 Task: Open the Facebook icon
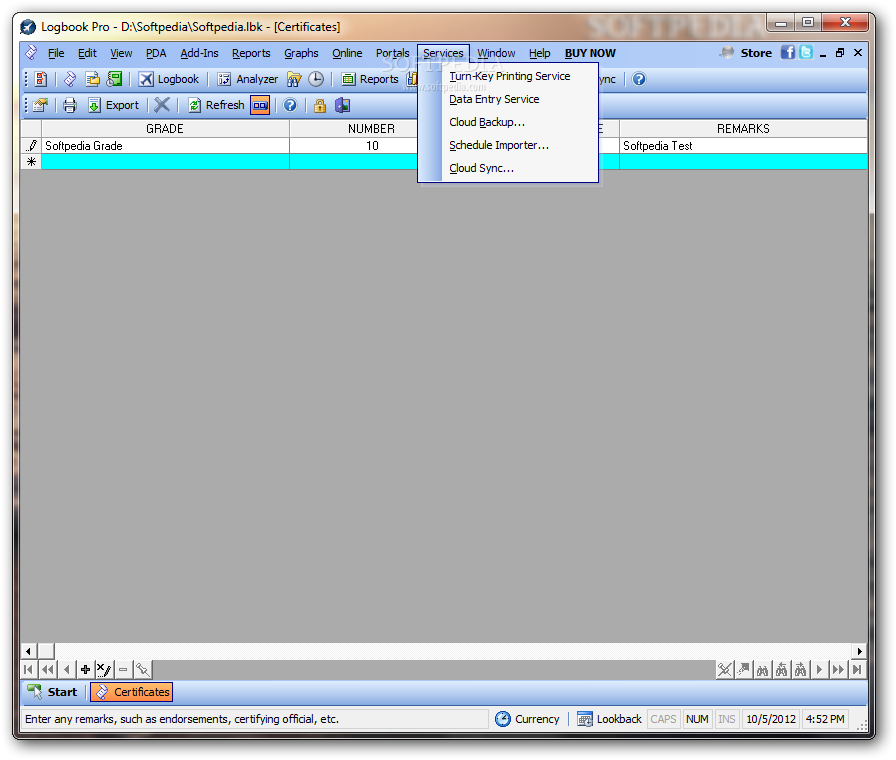point(787,53)
